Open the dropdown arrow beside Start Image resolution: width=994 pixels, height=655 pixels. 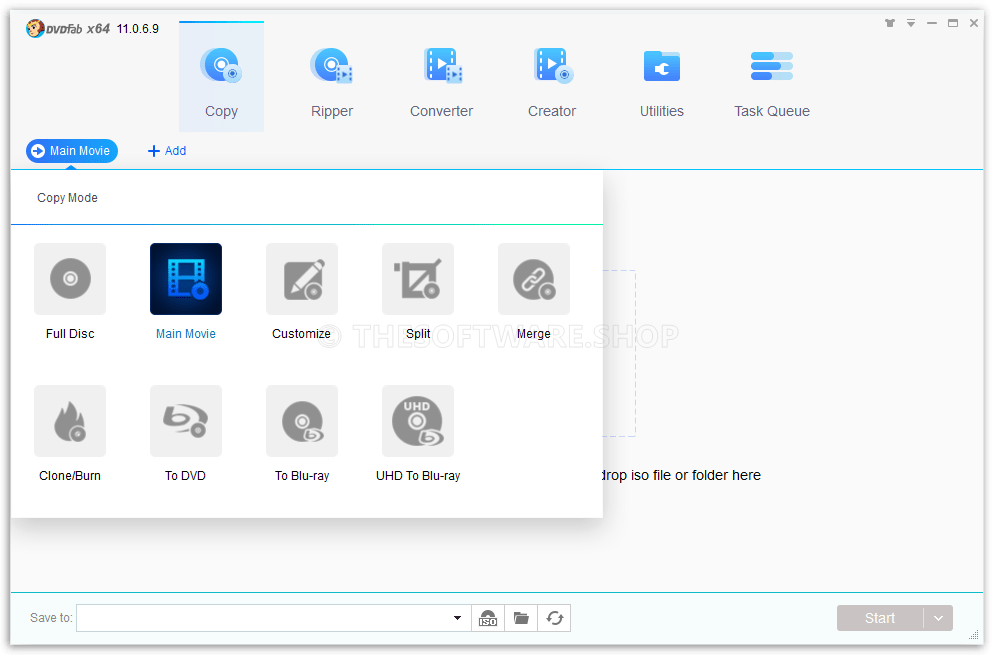pyautogui.click(x=938, y=618)
